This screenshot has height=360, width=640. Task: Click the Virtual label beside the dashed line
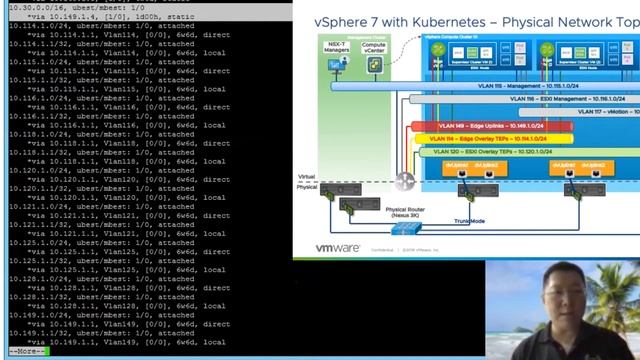click(x=307, y=177)
